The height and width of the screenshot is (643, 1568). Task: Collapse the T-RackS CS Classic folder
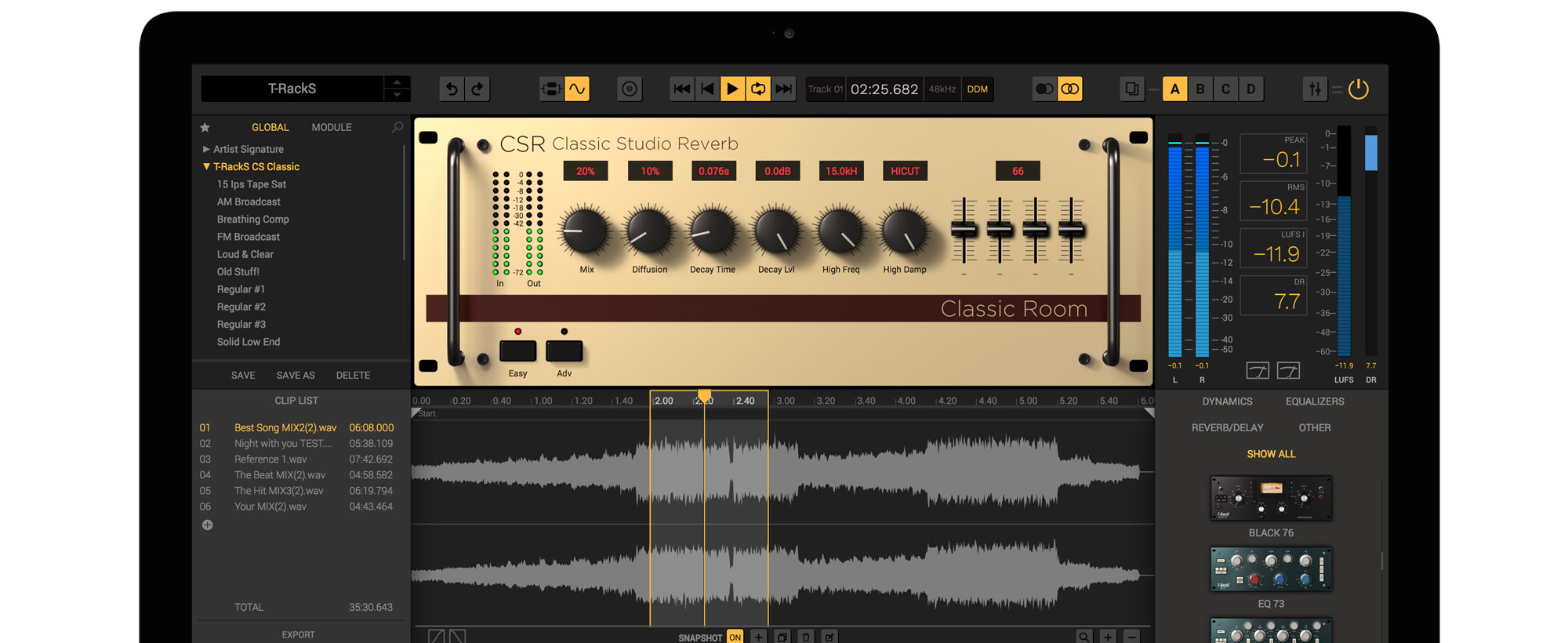206,166
